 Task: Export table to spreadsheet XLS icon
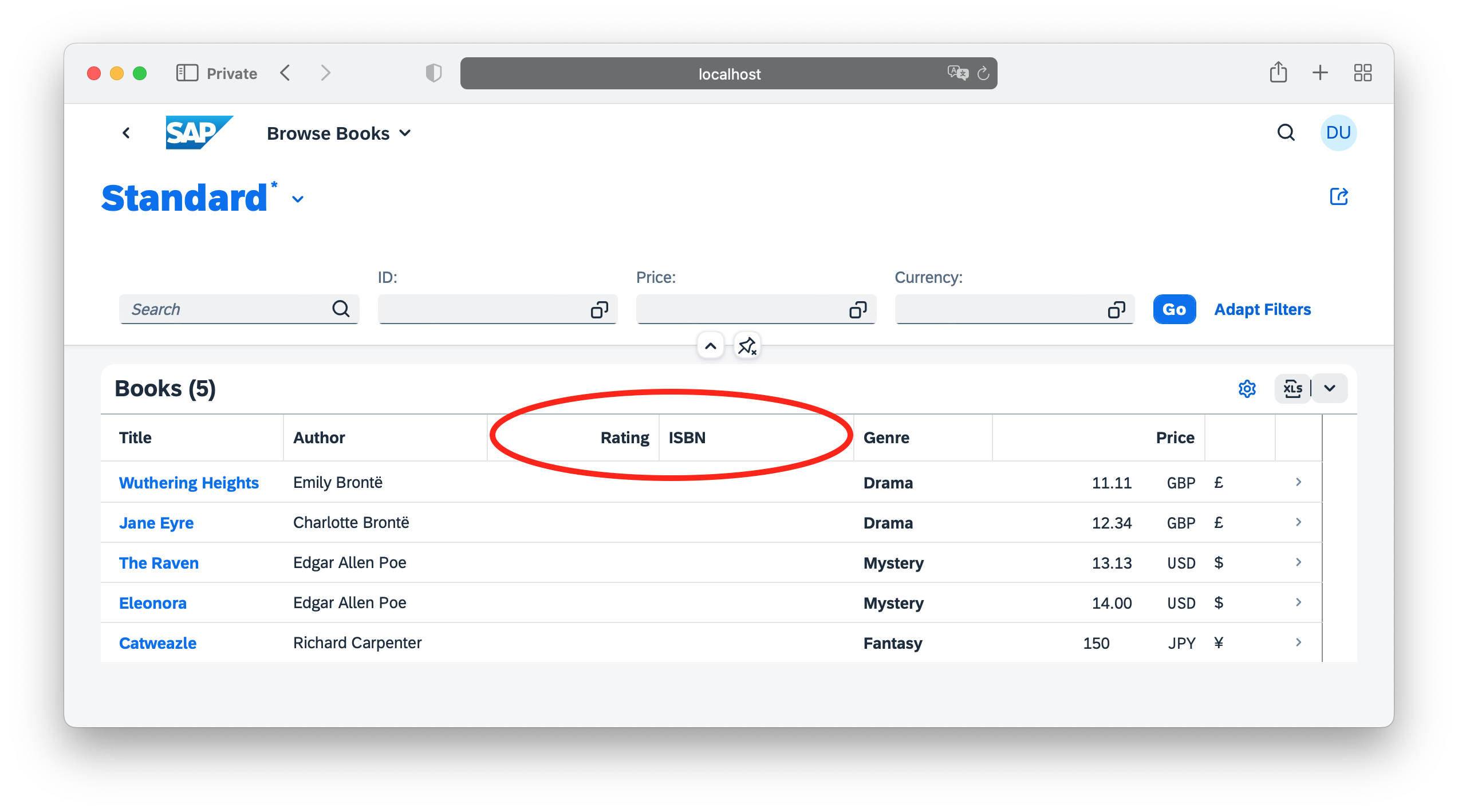pos(1293,389)
